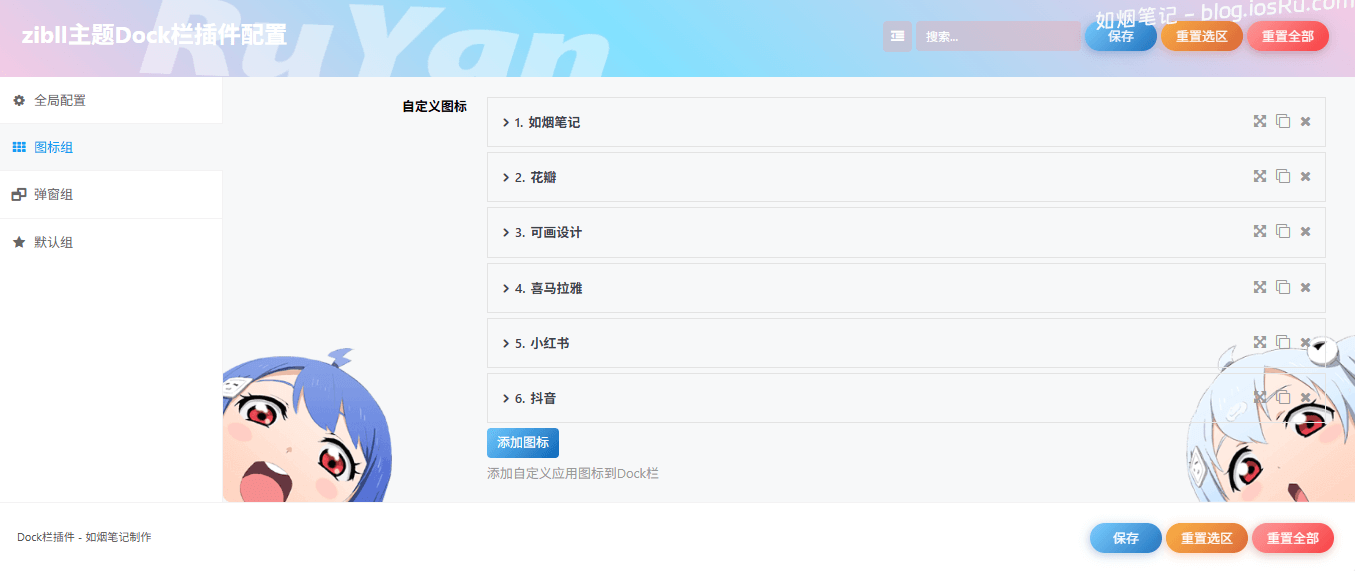1355x571 pixels.
Task: Duplicate the 花瓣 icon entry
Action: point(1283,176)
